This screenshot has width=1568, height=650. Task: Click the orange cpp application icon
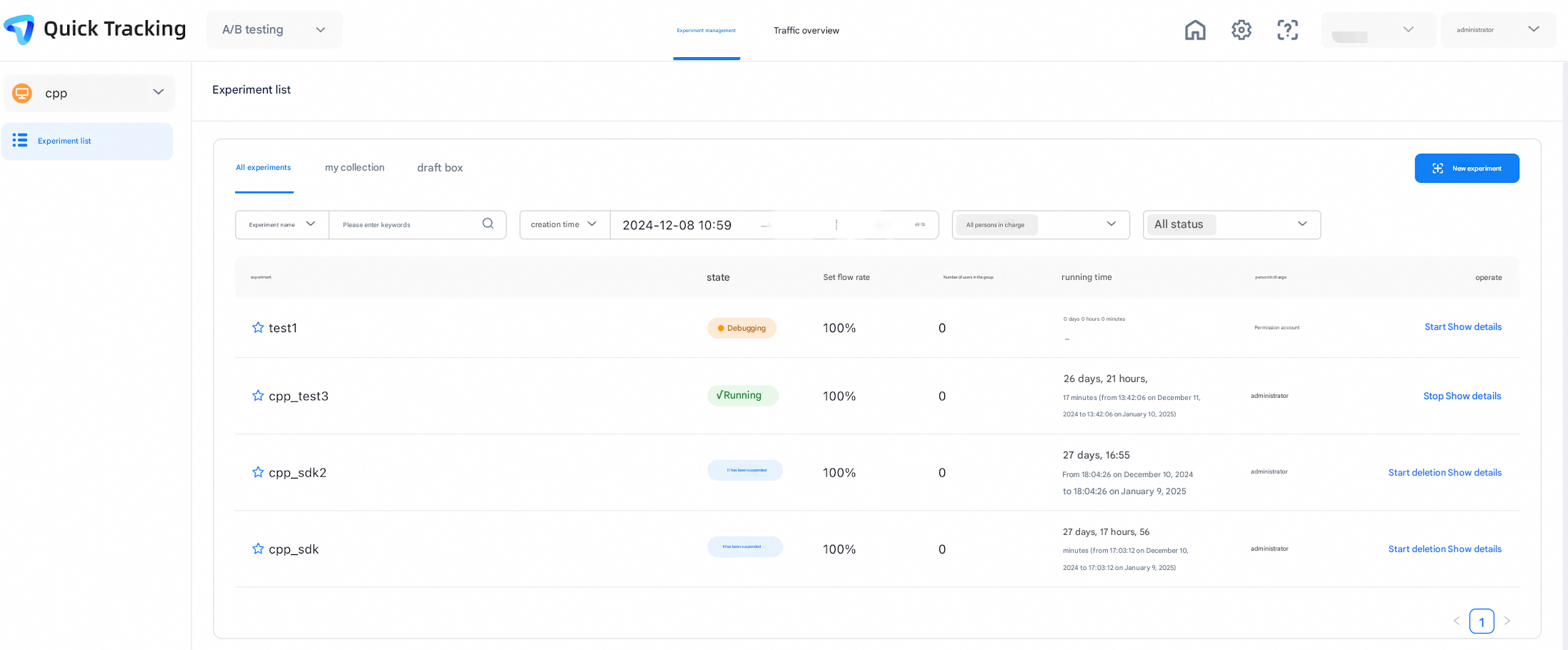(x=22, y=93)
